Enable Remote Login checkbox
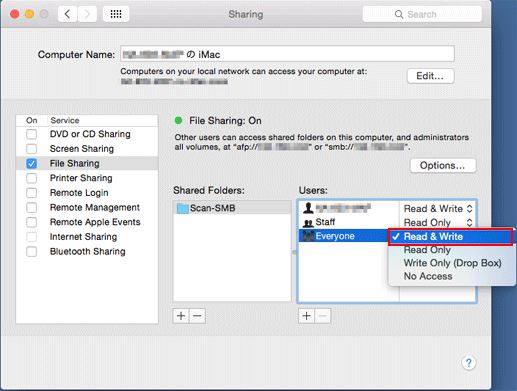Image resolution: width=517 pixels, height=391 pixels. pos(32,193)
